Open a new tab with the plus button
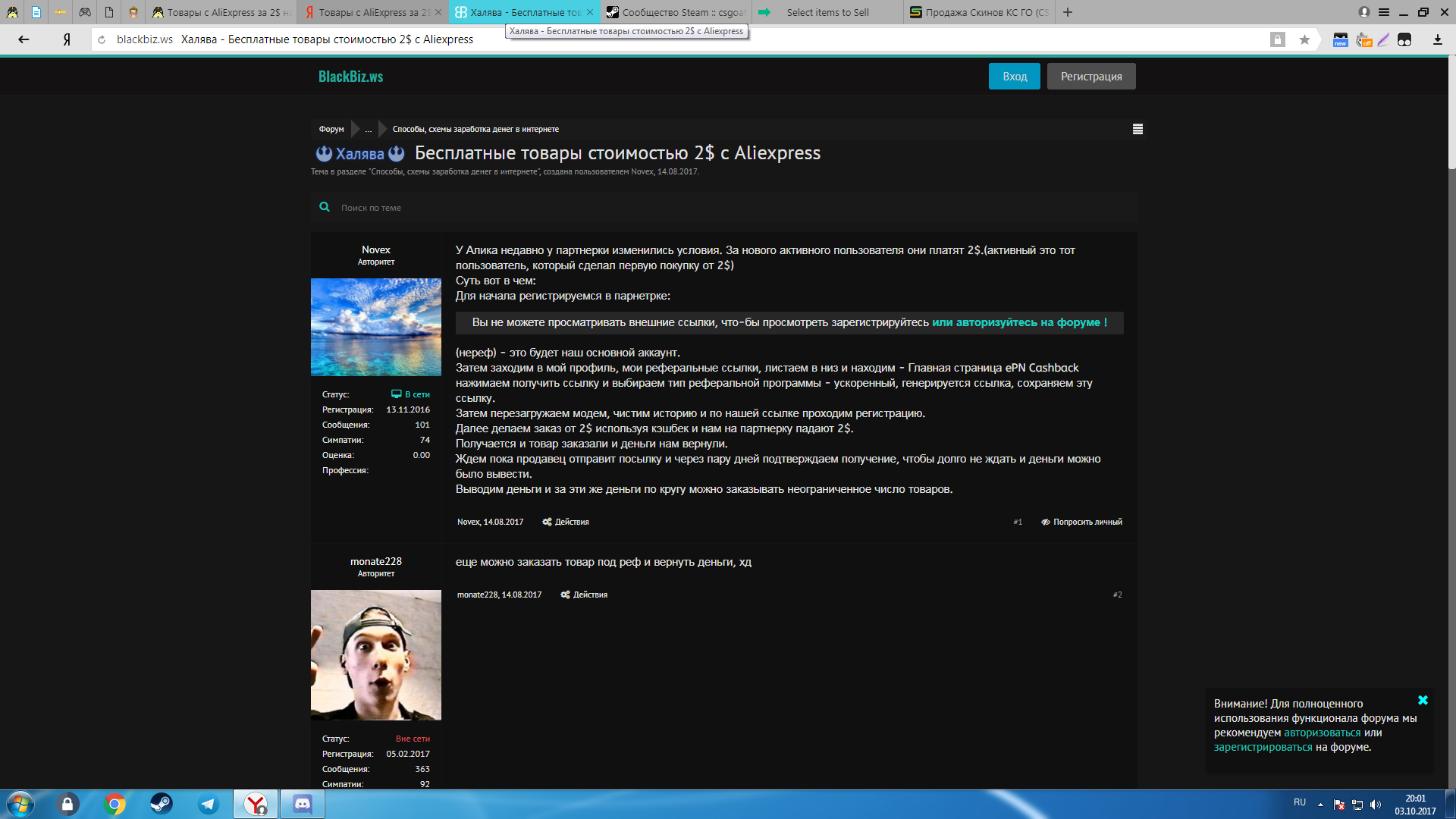 point(1068,12)
